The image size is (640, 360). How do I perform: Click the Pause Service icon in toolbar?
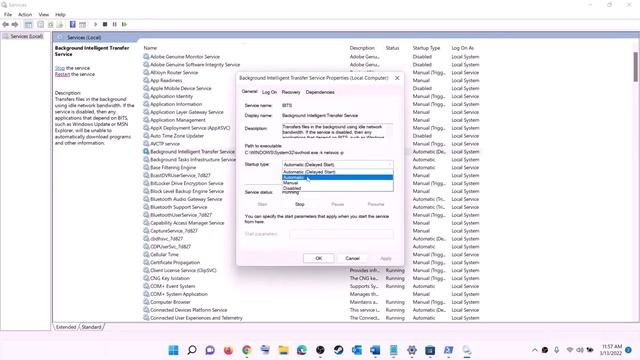pos(115,24)
